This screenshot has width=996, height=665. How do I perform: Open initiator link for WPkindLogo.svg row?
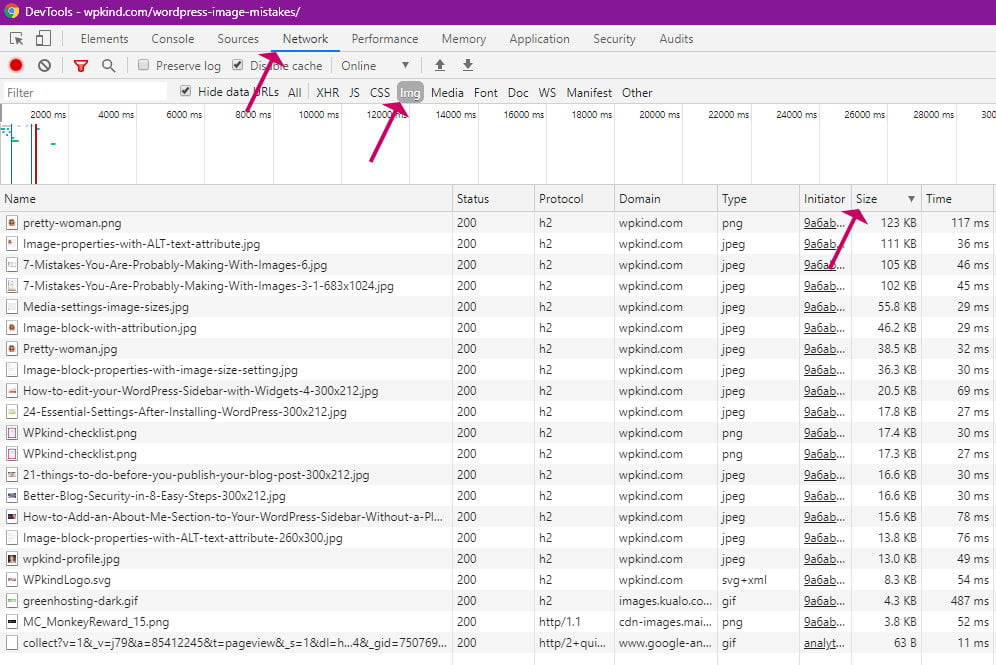coord(824,580)
